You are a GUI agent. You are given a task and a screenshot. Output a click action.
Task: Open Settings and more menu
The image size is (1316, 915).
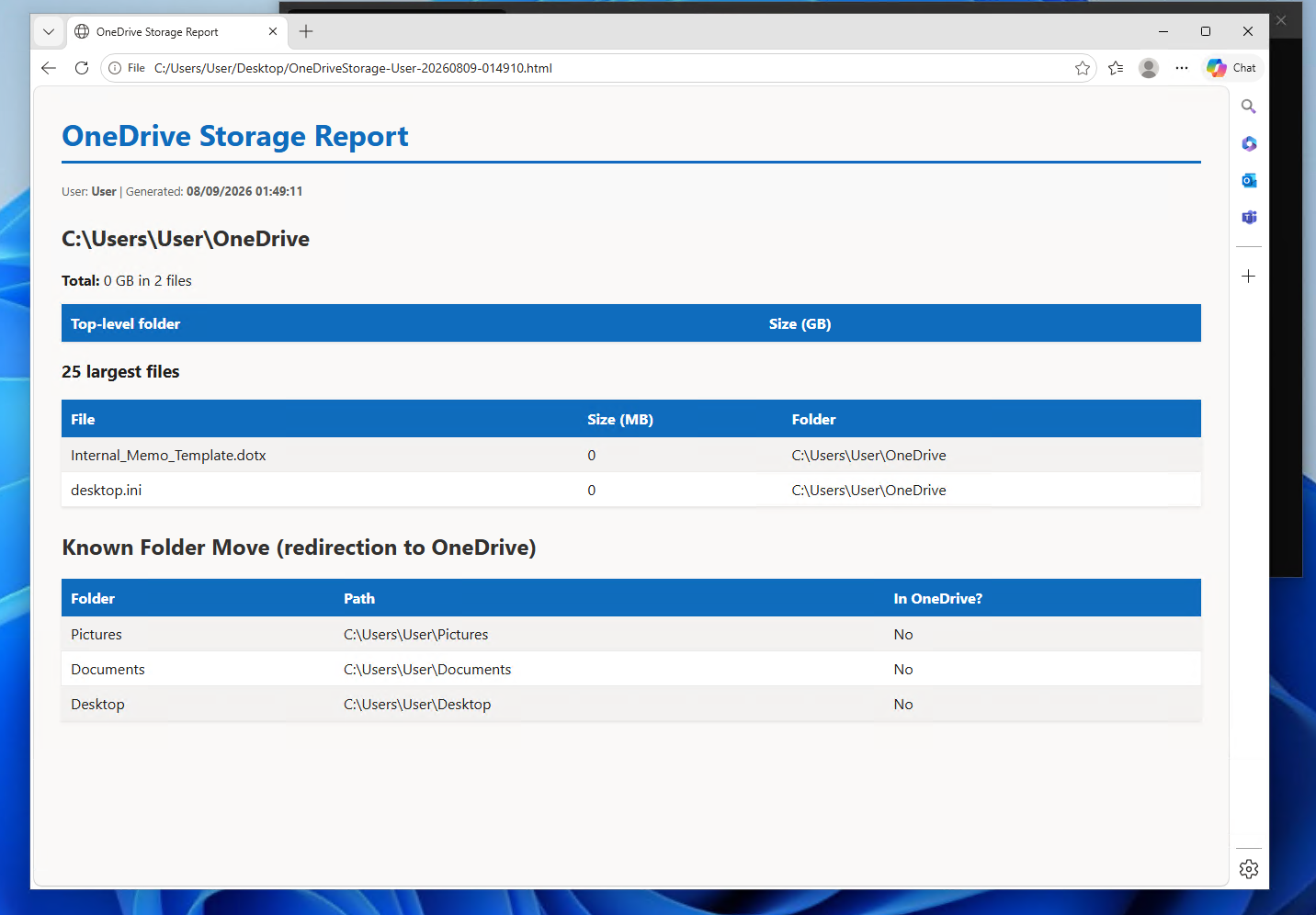coord(1182,68)
